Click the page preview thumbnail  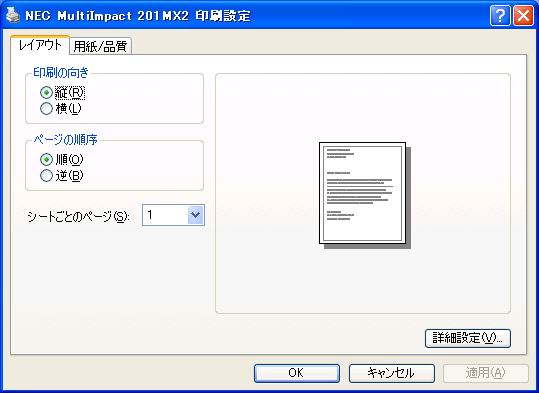[365, 195]
